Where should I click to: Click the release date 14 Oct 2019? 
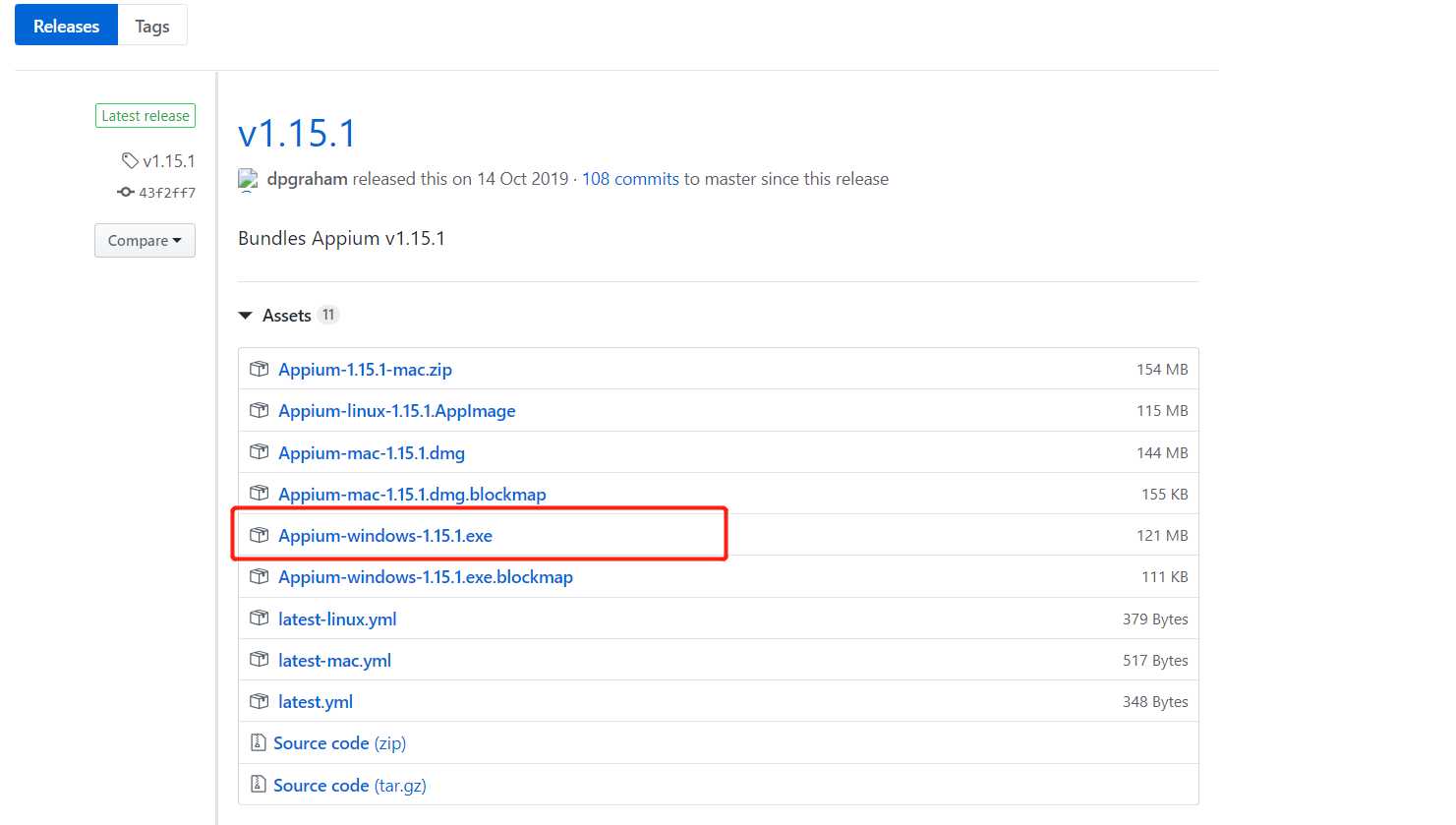click(523, 179)
